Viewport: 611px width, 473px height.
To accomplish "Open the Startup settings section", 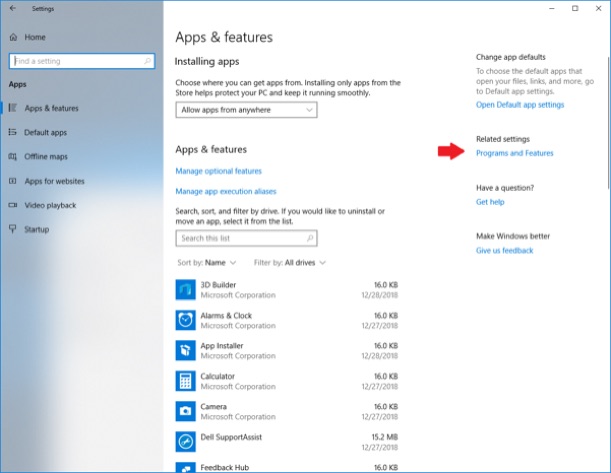I will coord(37,229).
